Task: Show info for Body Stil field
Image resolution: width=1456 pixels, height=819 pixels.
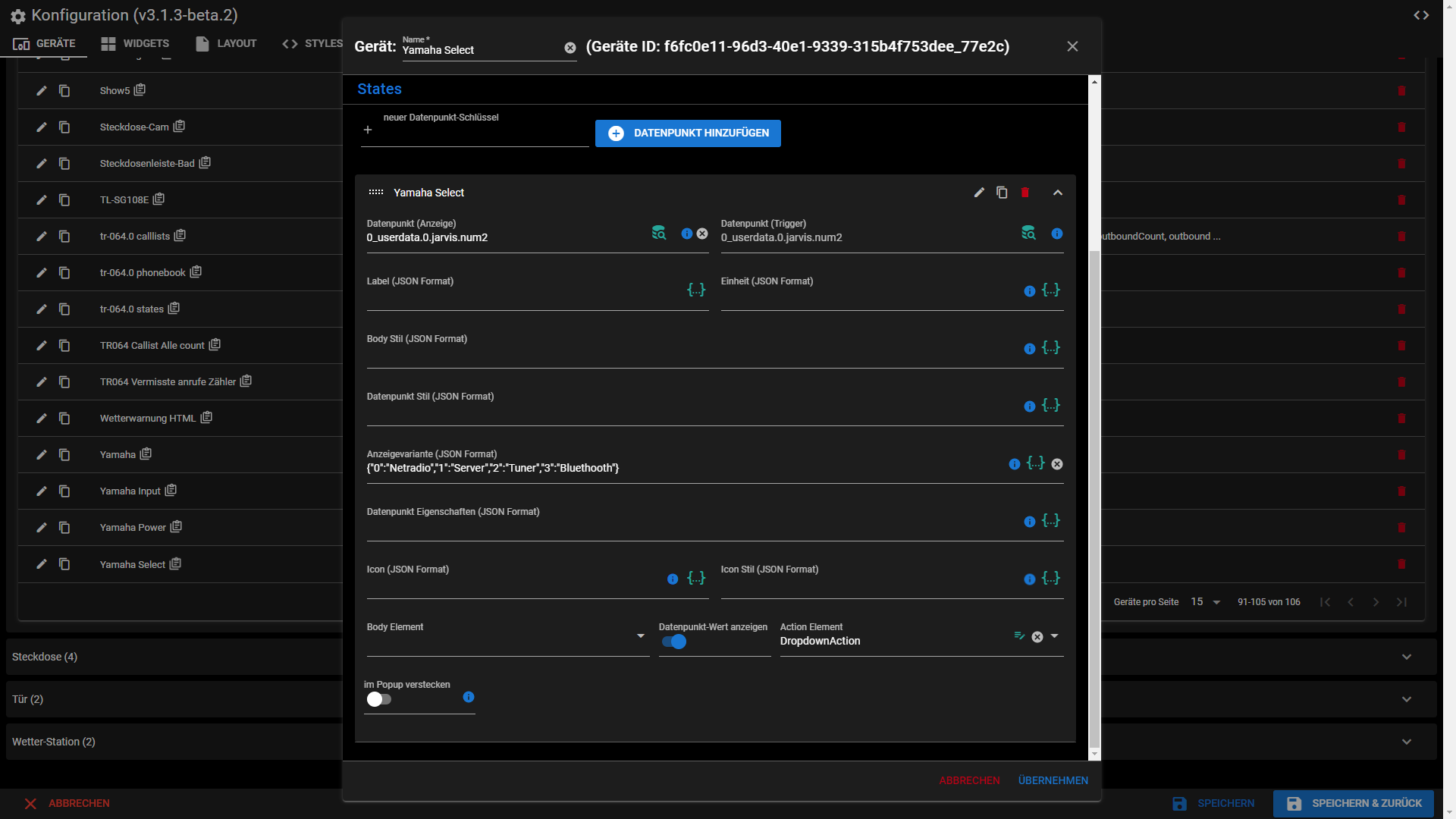Action: click(x=1030, y=349)
